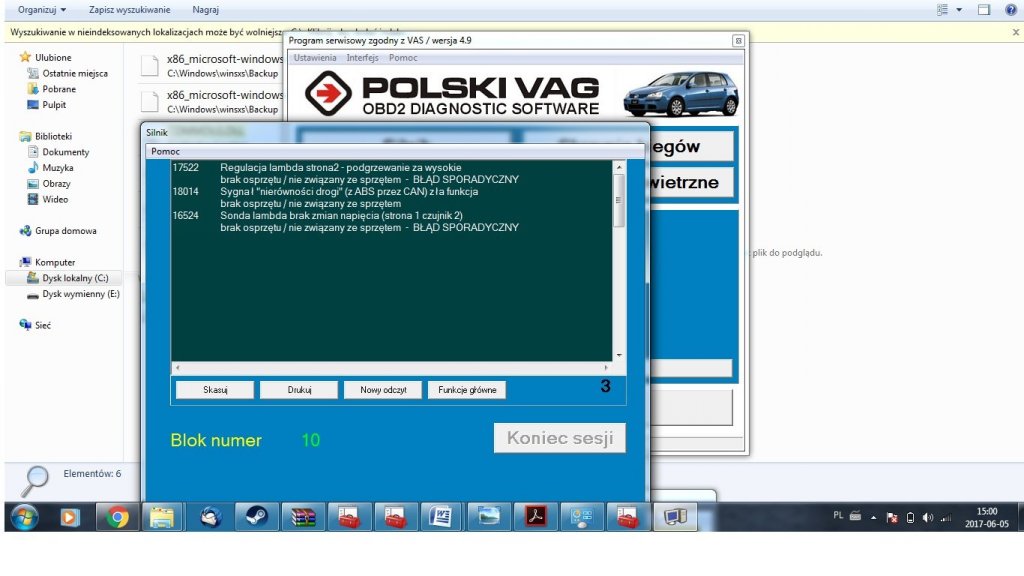Click the fault list horizontal scroll left arrow

pos(177,368)
